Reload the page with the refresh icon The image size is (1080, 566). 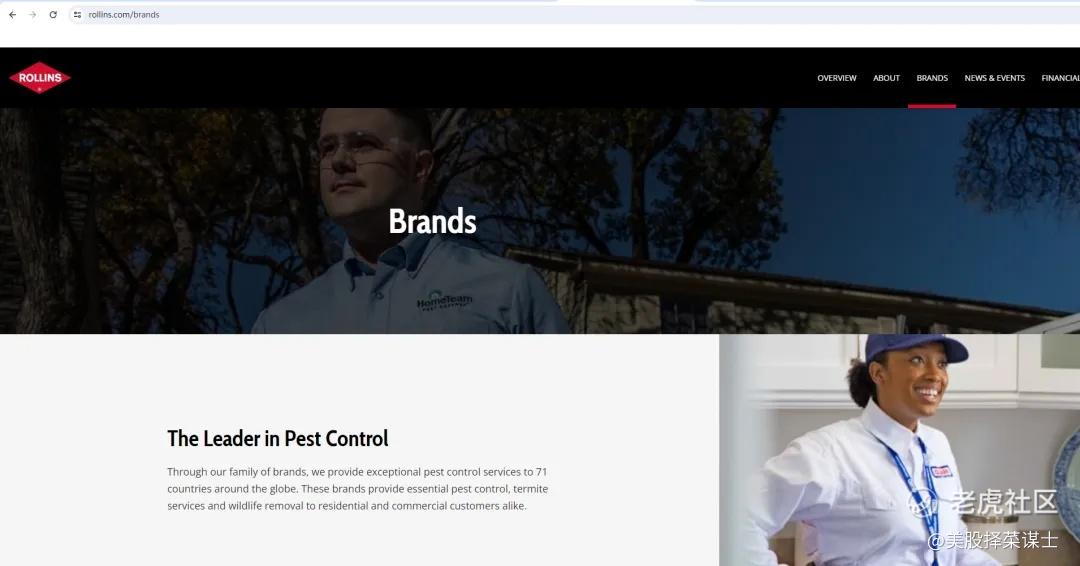pyautogui.click(x=53, y=14)
